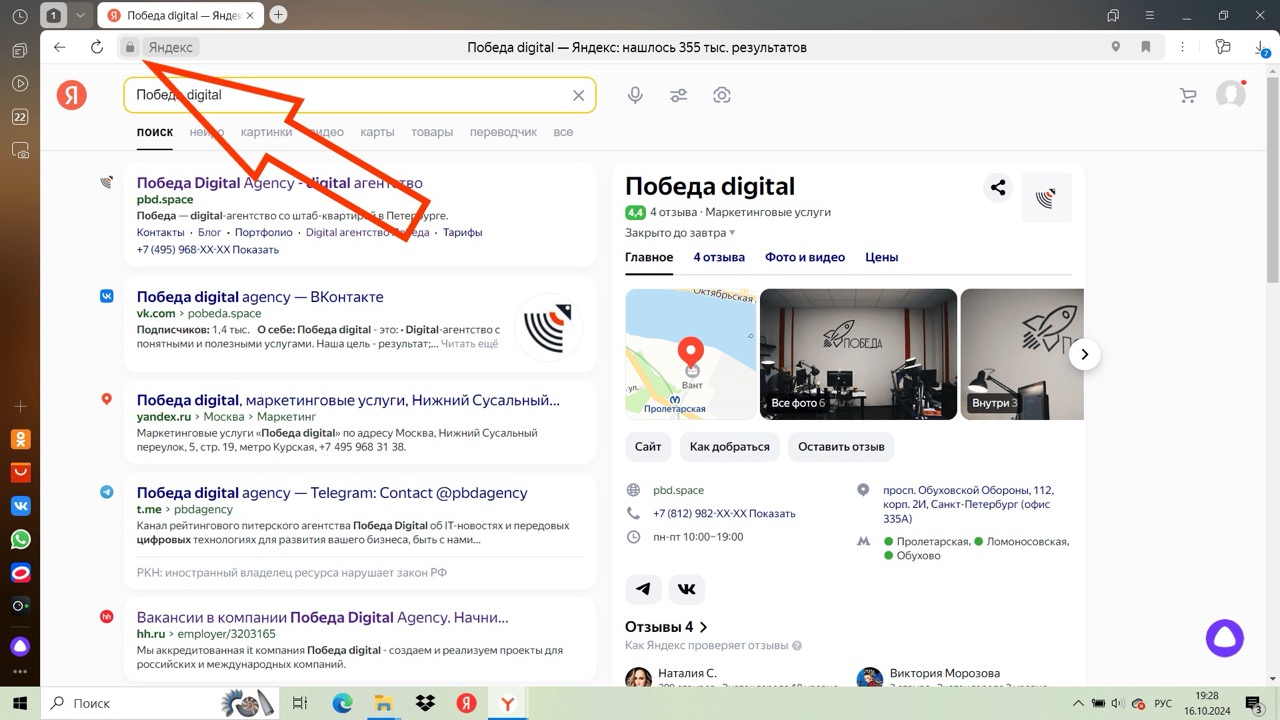This screenshot has width=1280, height=720.
Task: Click the 'Как добраться' button
Action: (730, 446)
